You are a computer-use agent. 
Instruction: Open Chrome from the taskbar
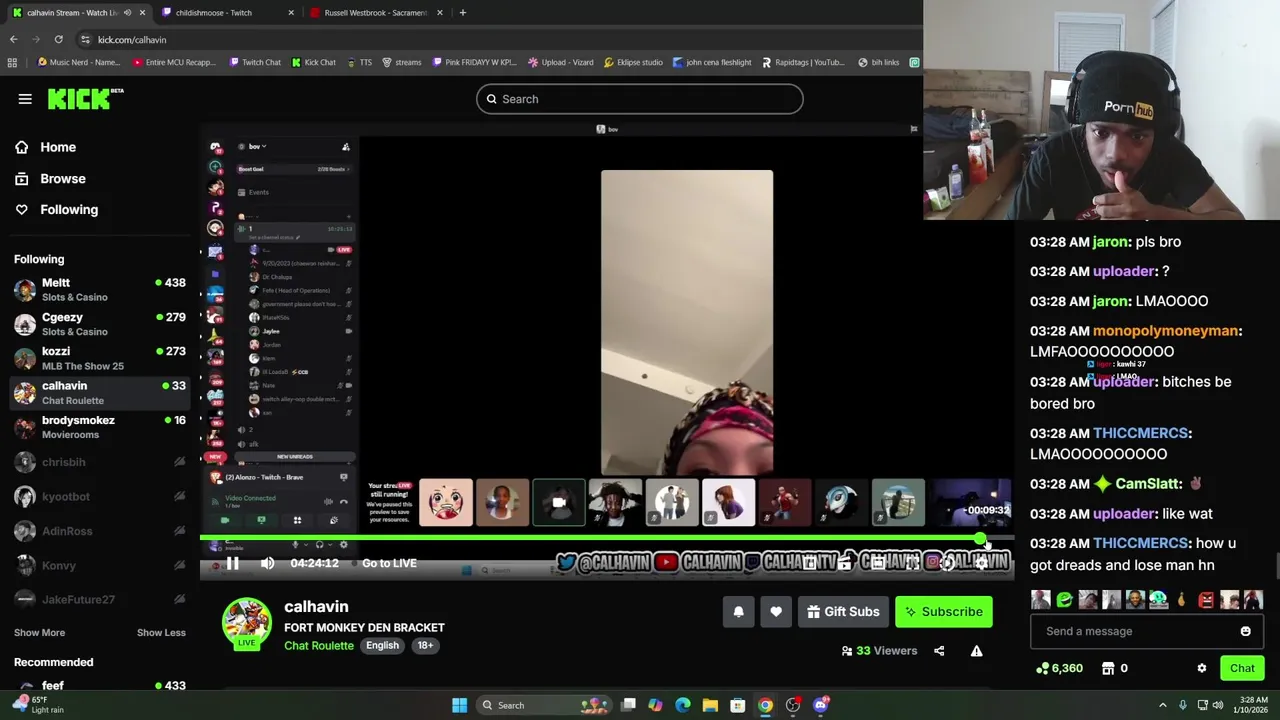(x=765, y=705)
